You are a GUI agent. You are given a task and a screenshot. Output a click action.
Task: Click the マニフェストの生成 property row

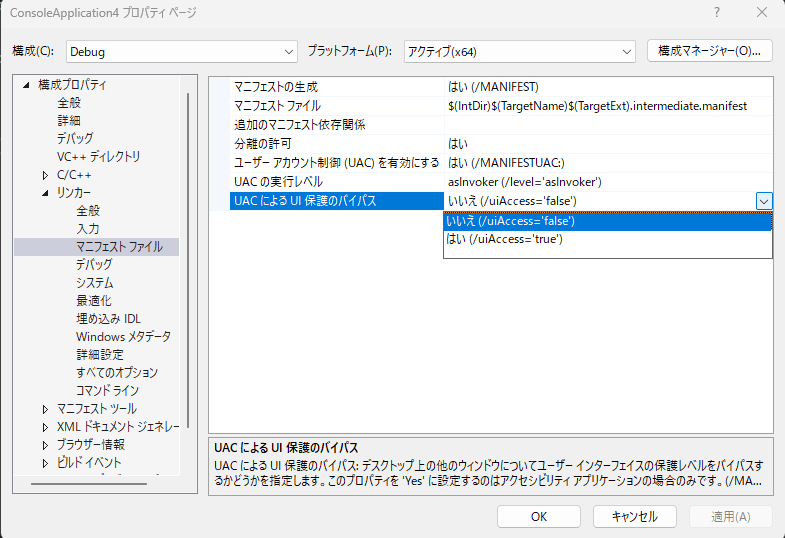[501, 87]
